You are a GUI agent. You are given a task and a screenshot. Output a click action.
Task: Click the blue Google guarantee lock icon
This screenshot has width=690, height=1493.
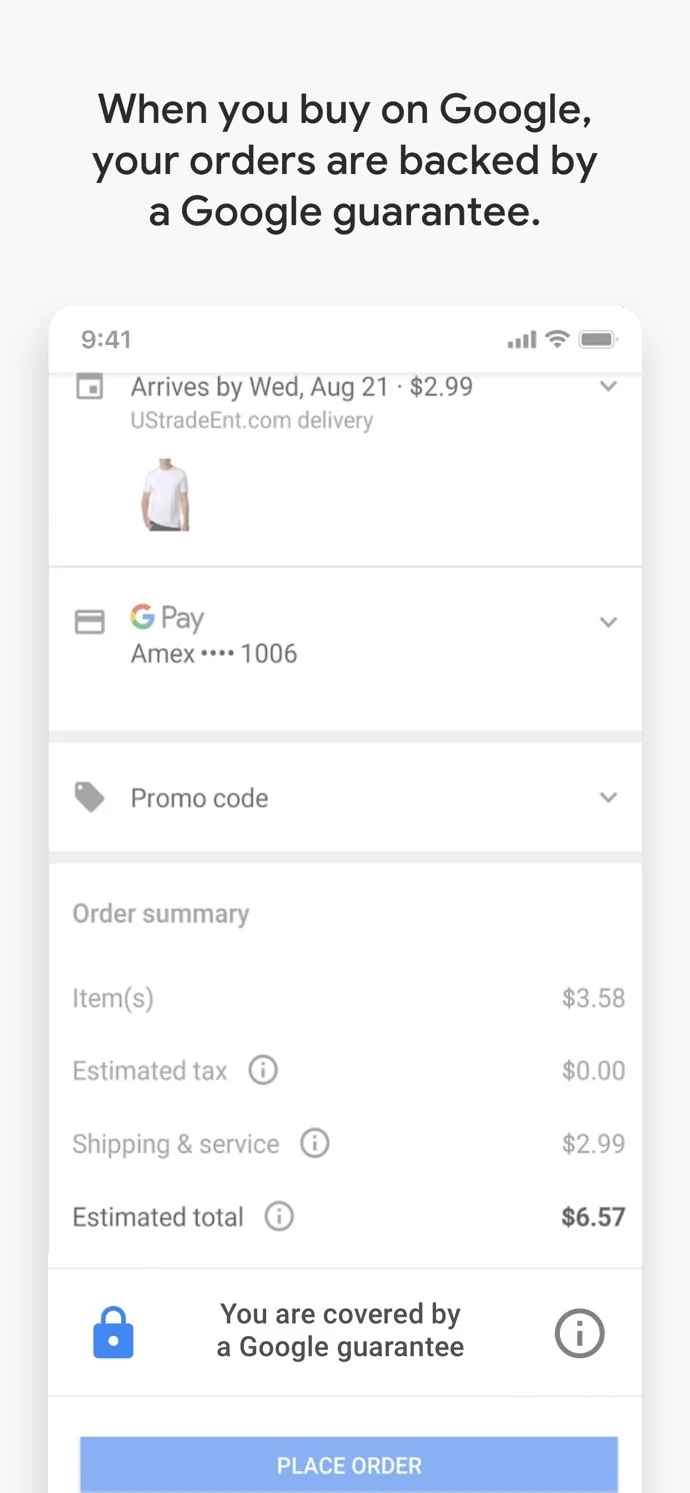(x=113, y=1331)
